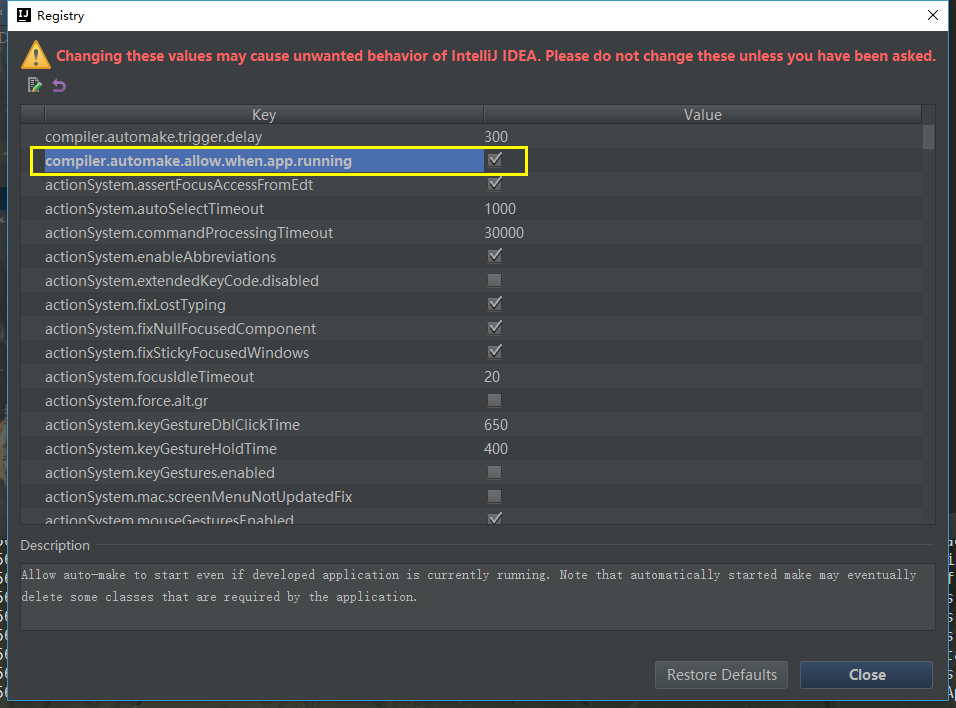Toggle actionSystem.assertFocusAccessFromEdt checkbox

point(494,184)
